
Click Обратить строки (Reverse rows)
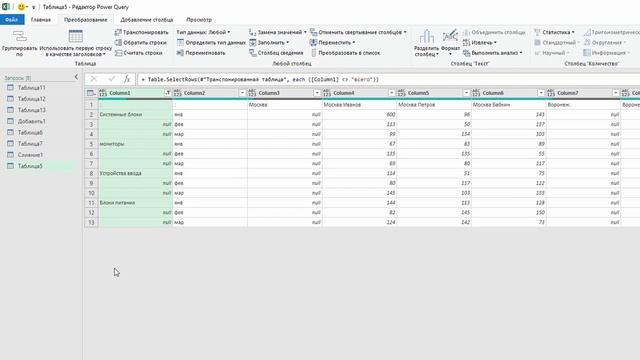tap(141, 42)
